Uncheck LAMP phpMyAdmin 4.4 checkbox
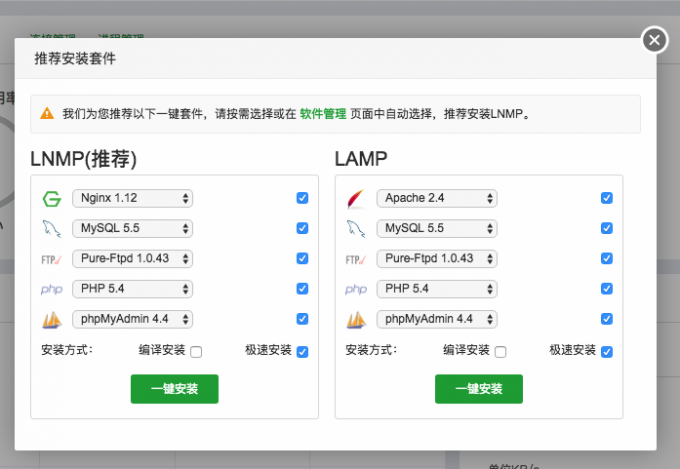Viewport: 680px width, 469px height. 607,319
